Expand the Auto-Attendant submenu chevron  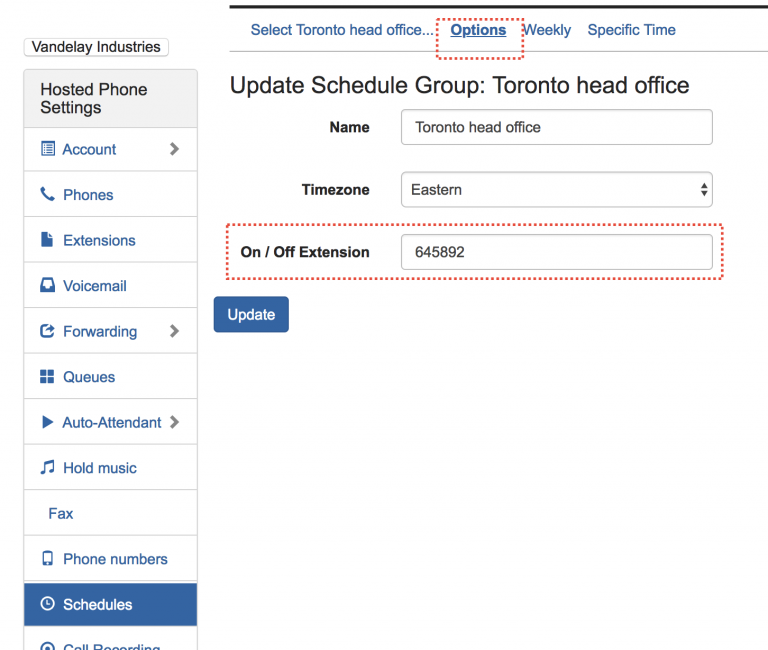coord(174,422)
